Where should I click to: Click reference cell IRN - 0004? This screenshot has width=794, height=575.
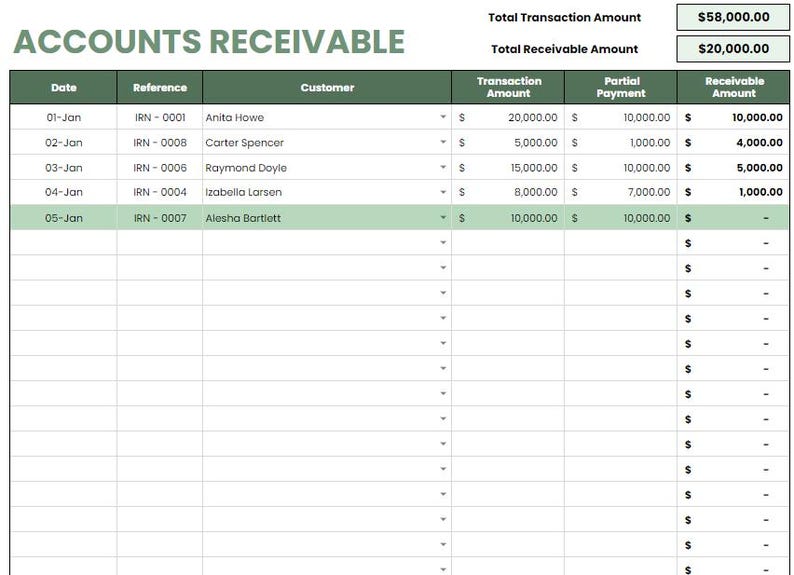(160, 192)
